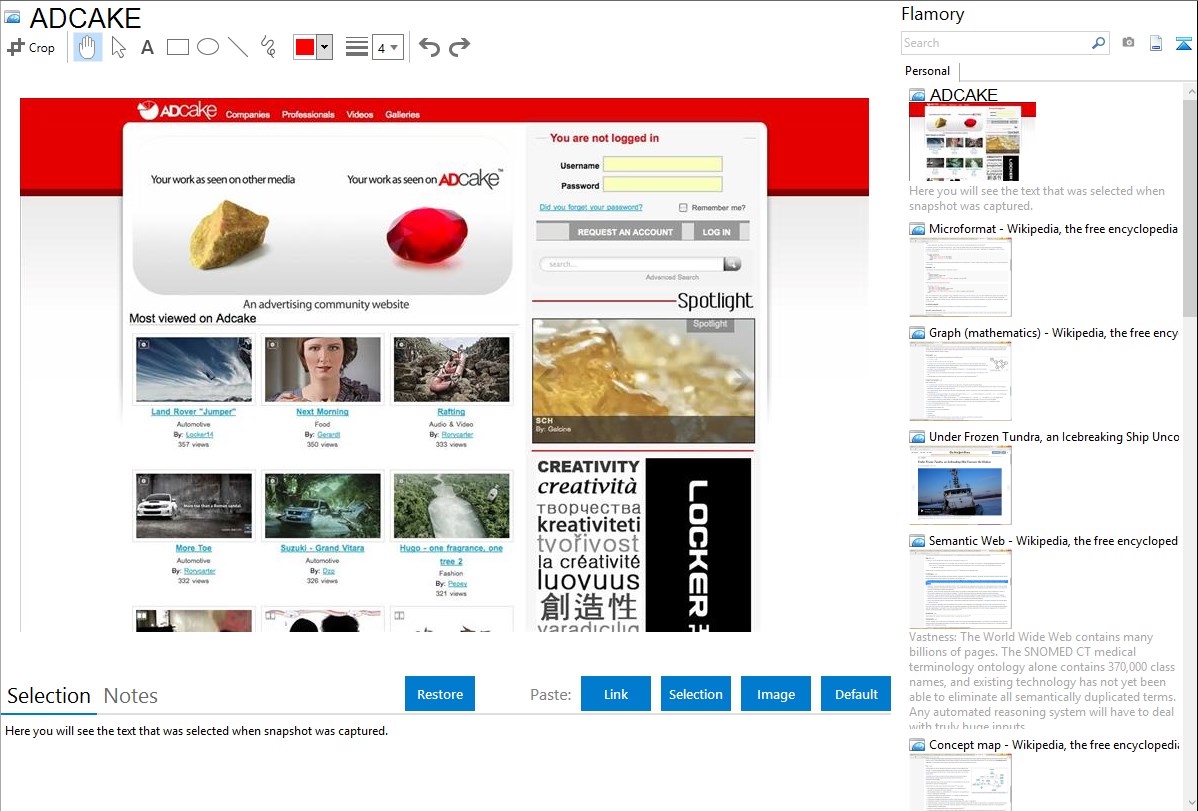Image resolution: width=1198 pixels, height=811 pixels.
Task: Select the freehand scribble tool
Action: click(x=268, y=47)
